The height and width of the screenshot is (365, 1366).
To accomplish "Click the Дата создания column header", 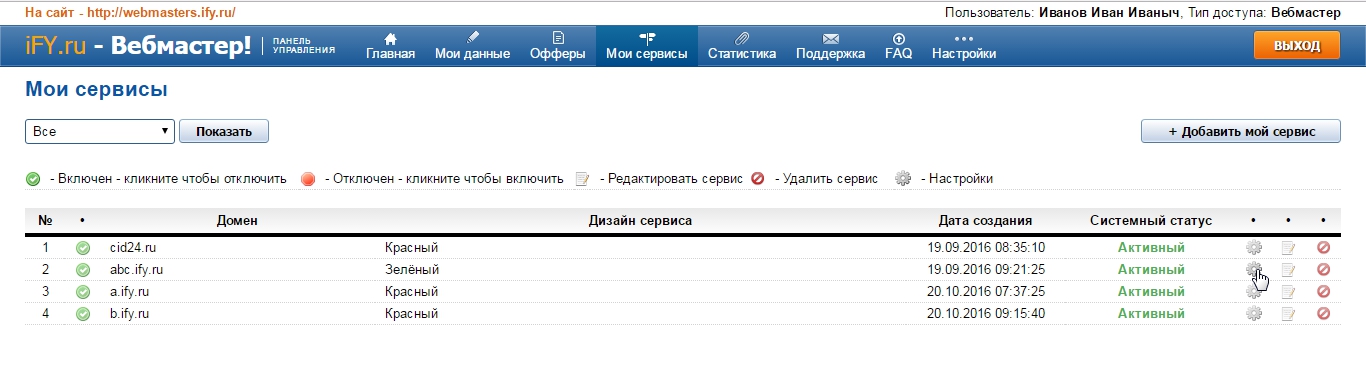I will pos(986,220).
